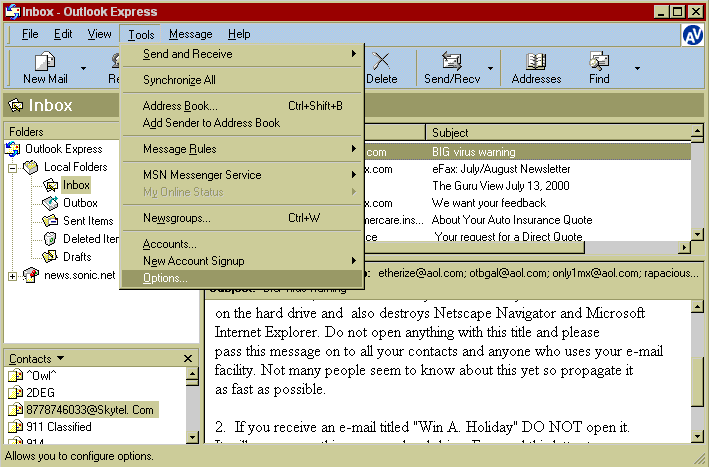Screen dimensions: 709x467
Task: Choose Address Book... in Tools menu
Action: pyautogui.click(x=243, y=106)
